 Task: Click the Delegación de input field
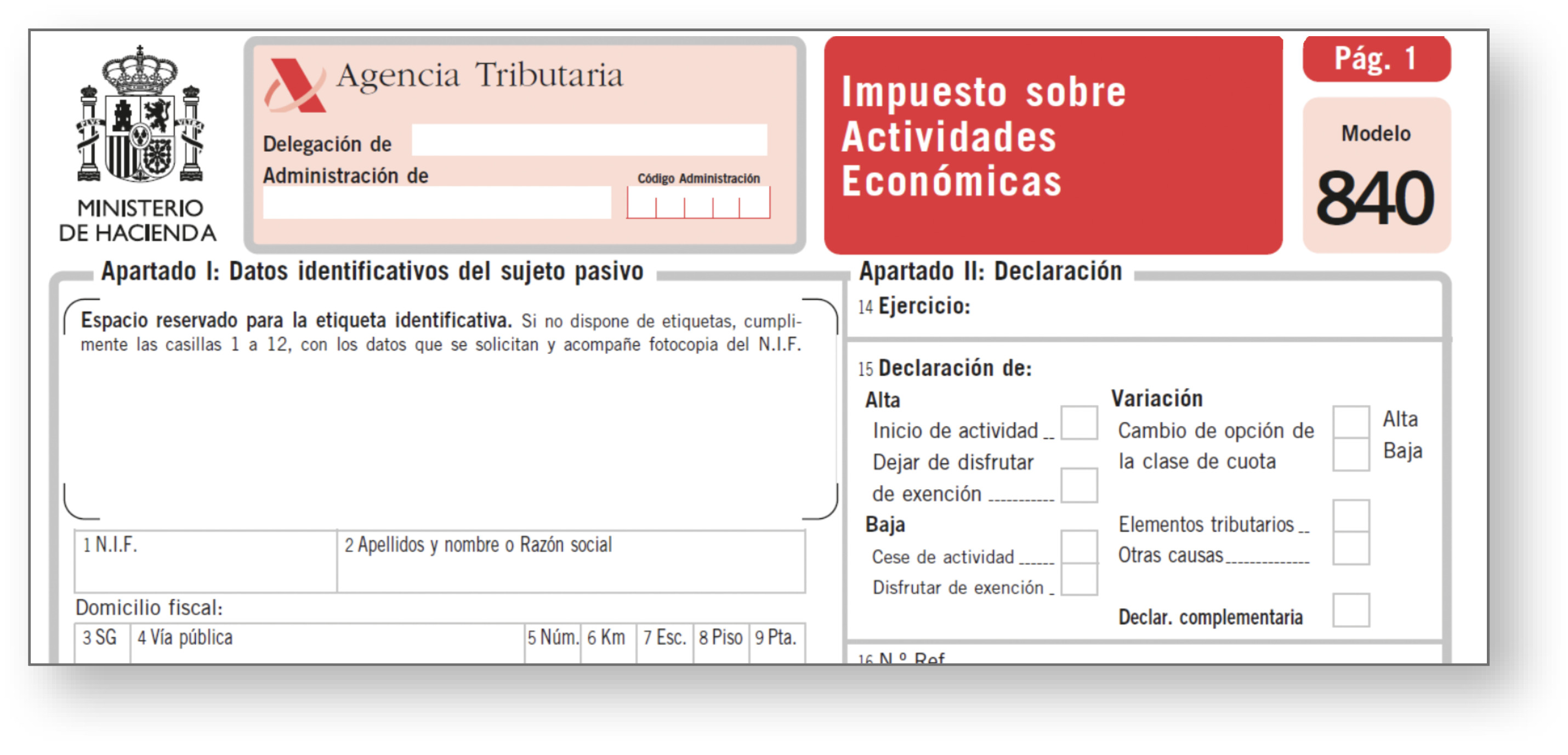589,140
